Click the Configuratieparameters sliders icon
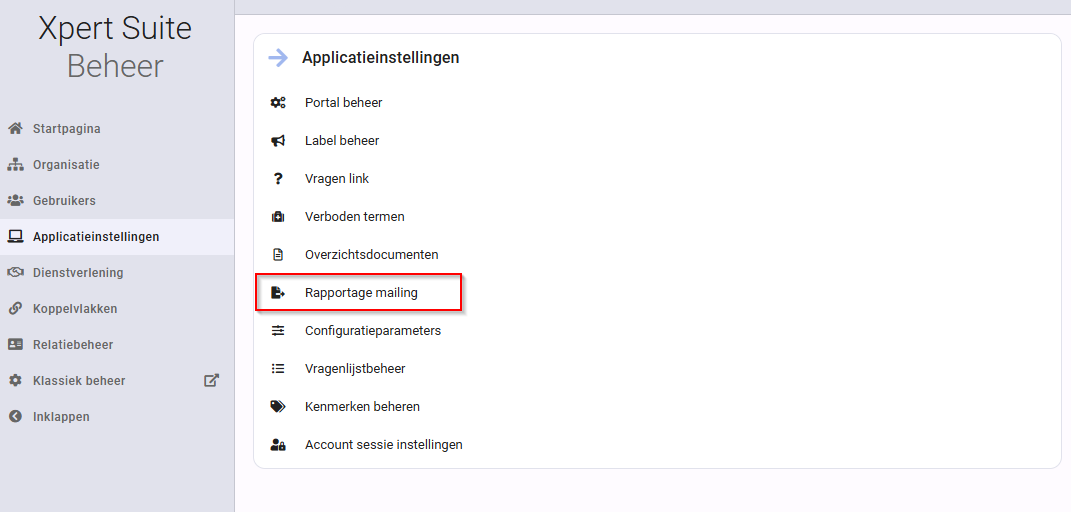Viewport: 1071px width, 512px height. 278,330
